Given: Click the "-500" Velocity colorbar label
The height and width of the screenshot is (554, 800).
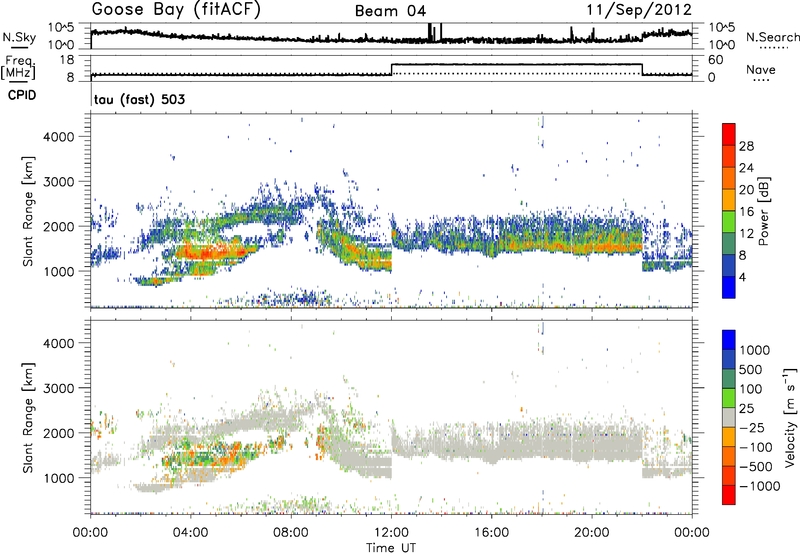Looking at the screenshot, I should [756, 467].
